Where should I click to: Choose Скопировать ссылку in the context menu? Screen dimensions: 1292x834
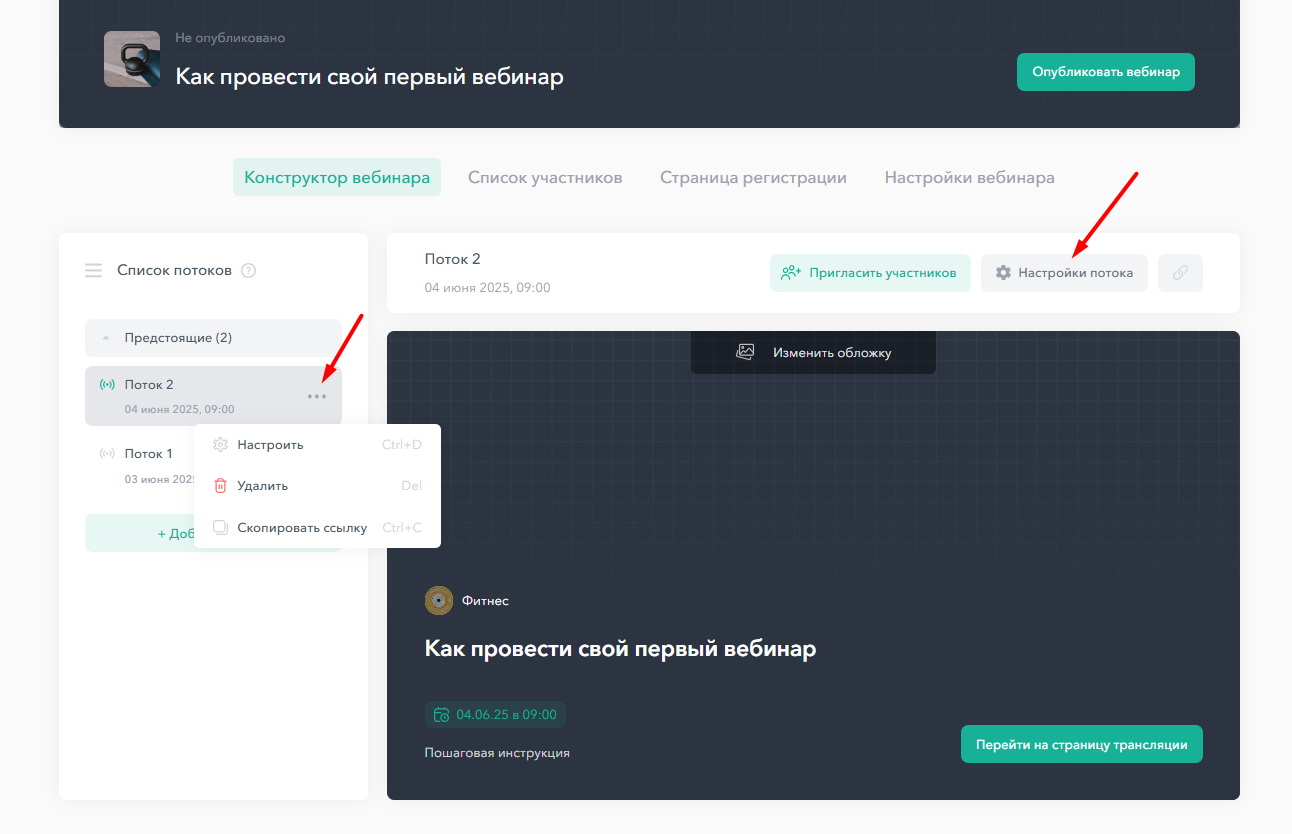[x=317, y=528]
